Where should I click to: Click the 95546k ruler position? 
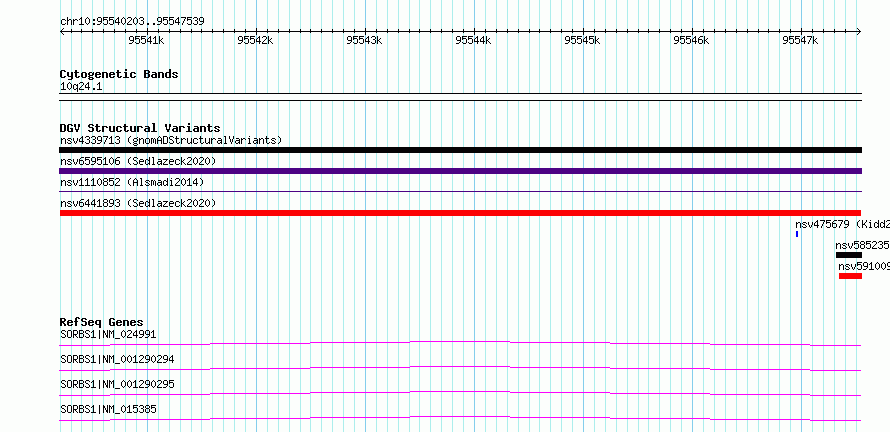click(x=691, y=40)
